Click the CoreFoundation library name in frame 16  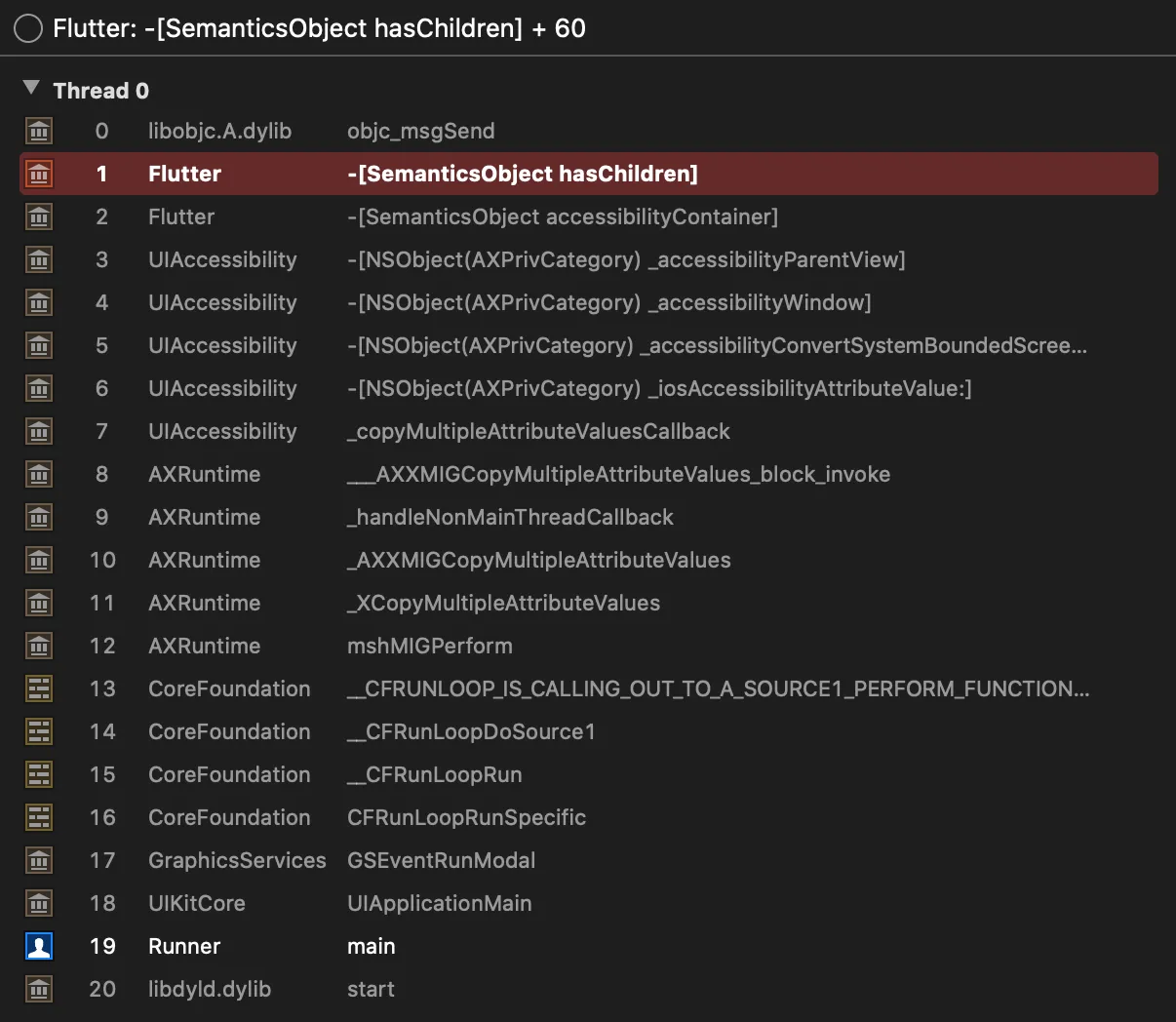click(229, 818)
